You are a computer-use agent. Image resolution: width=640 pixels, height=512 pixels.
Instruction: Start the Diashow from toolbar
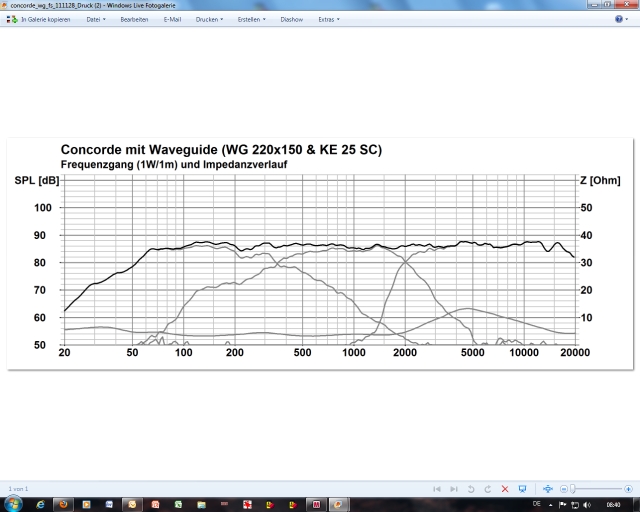tap(292, 19)
